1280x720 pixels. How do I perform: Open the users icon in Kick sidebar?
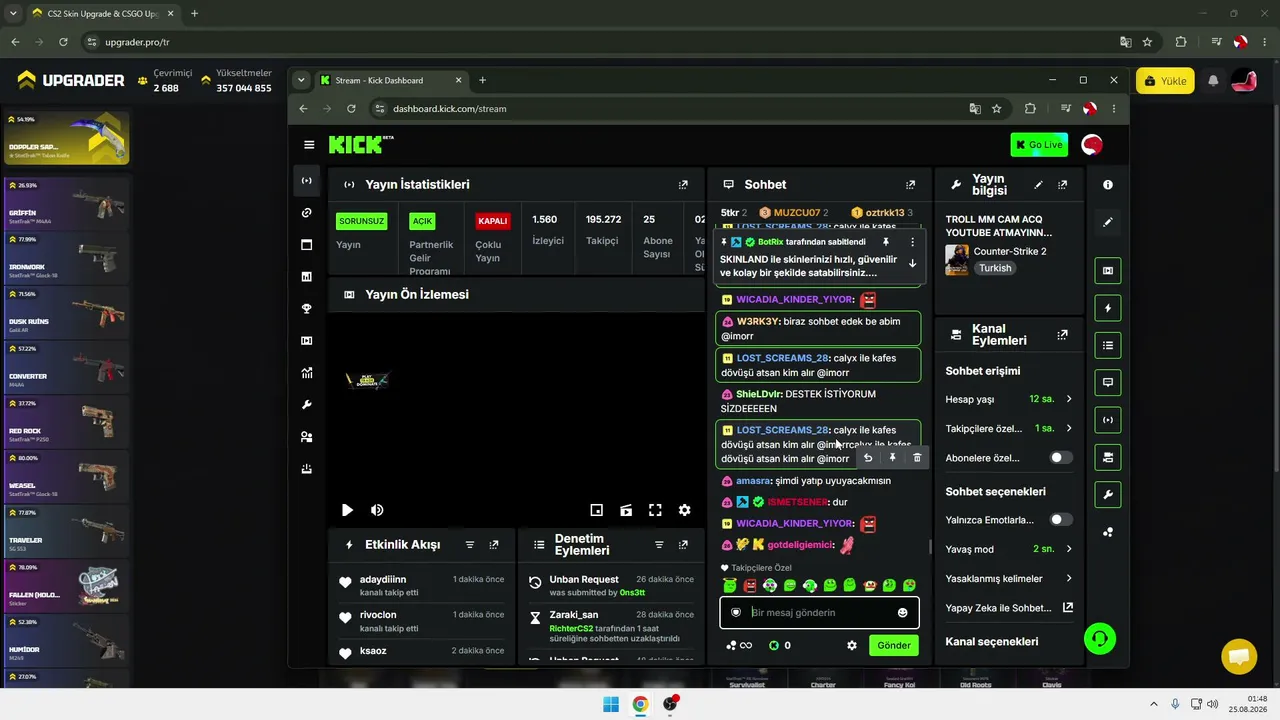pos(307,437)
